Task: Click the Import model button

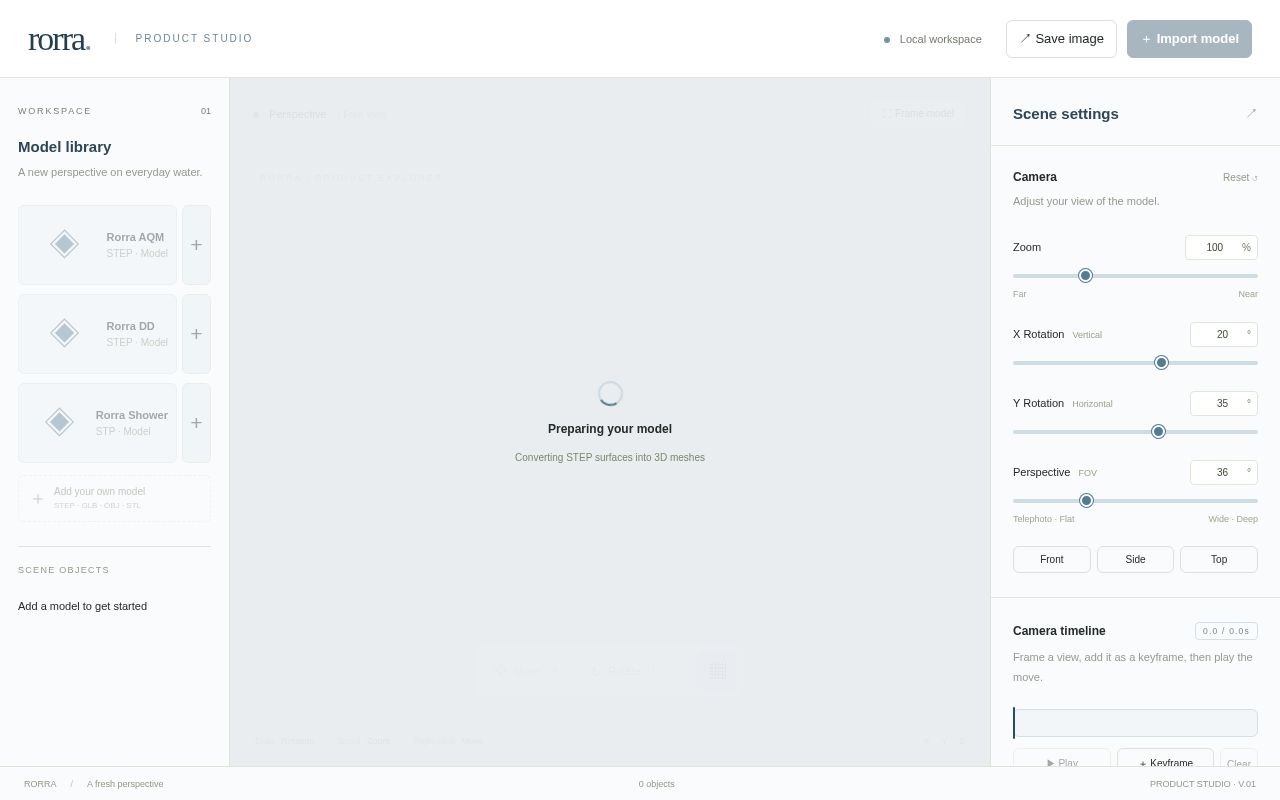Action: coord(1189,39)
